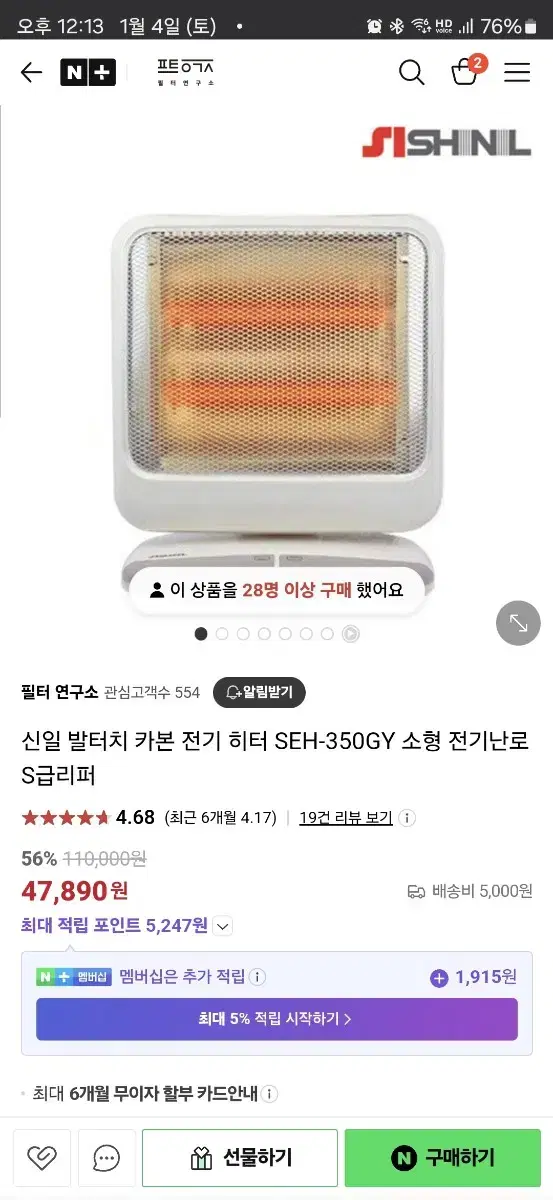Open the chat inquiry bubble icon
Image resolution: width=553 pixels, height=1200 pixels.
click(106, 1158)
